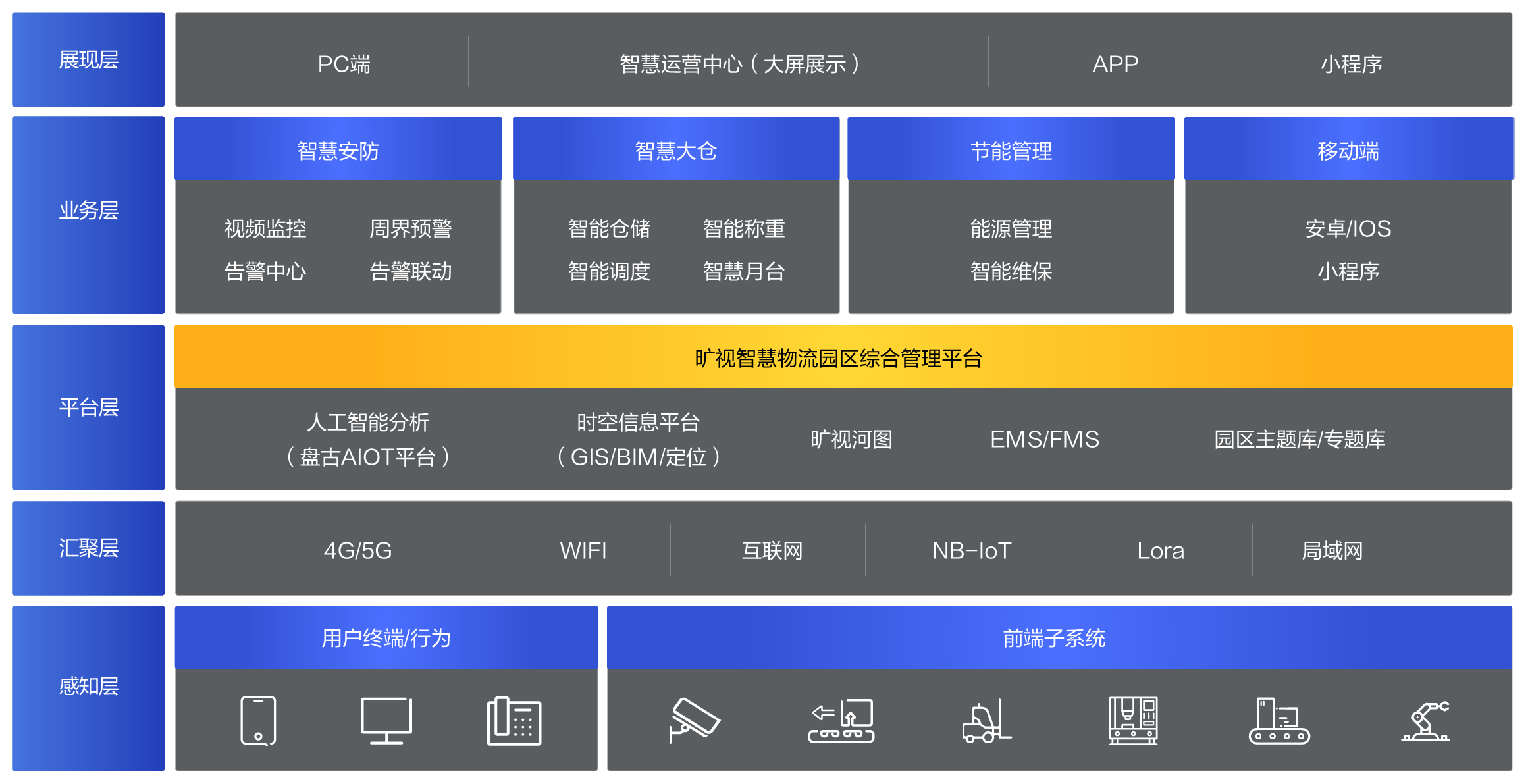
Task: Open the 用户终端/行为 header
Action: [x=386, y=638]
